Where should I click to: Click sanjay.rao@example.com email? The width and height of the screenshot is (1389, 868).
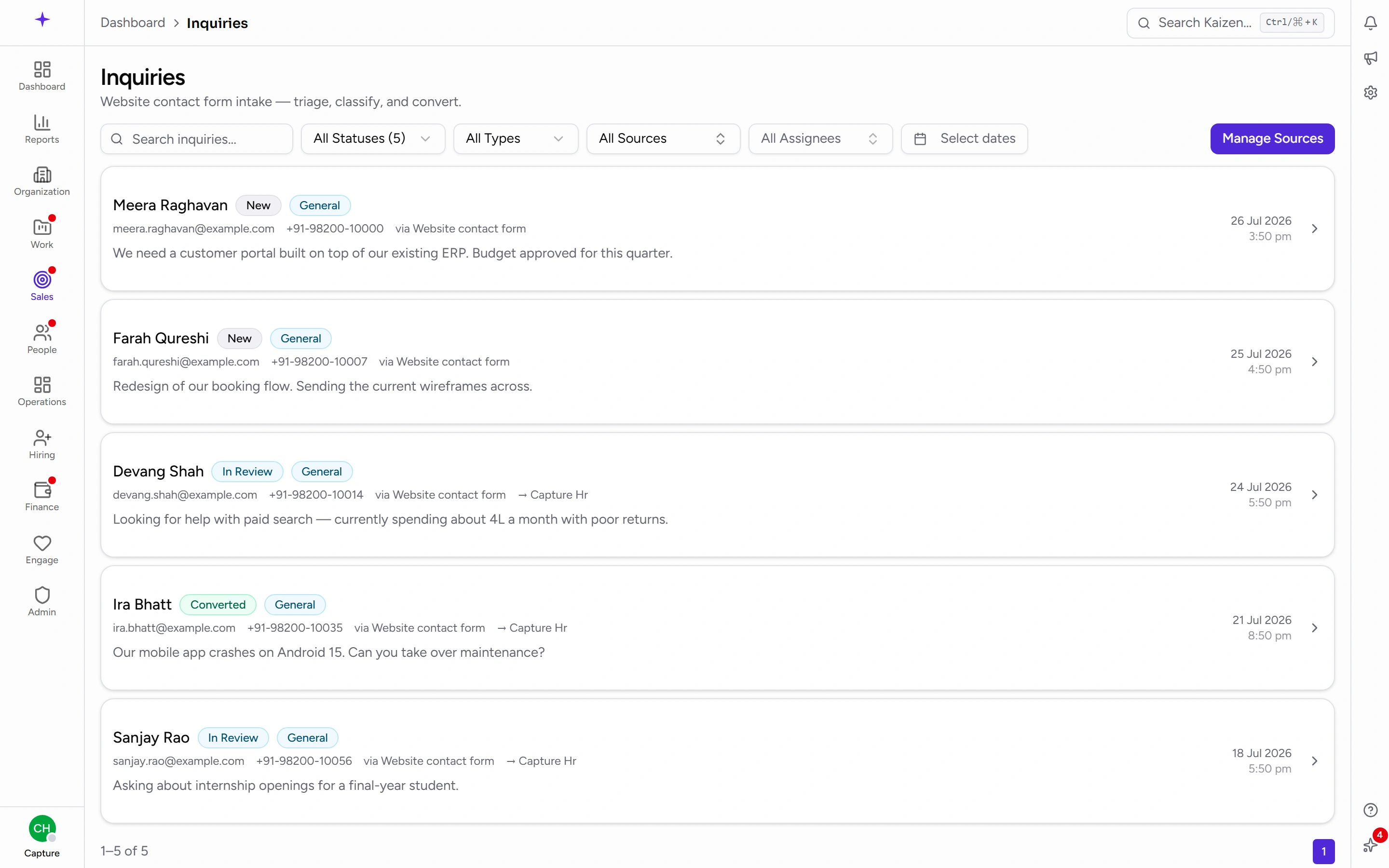point(178,761)
